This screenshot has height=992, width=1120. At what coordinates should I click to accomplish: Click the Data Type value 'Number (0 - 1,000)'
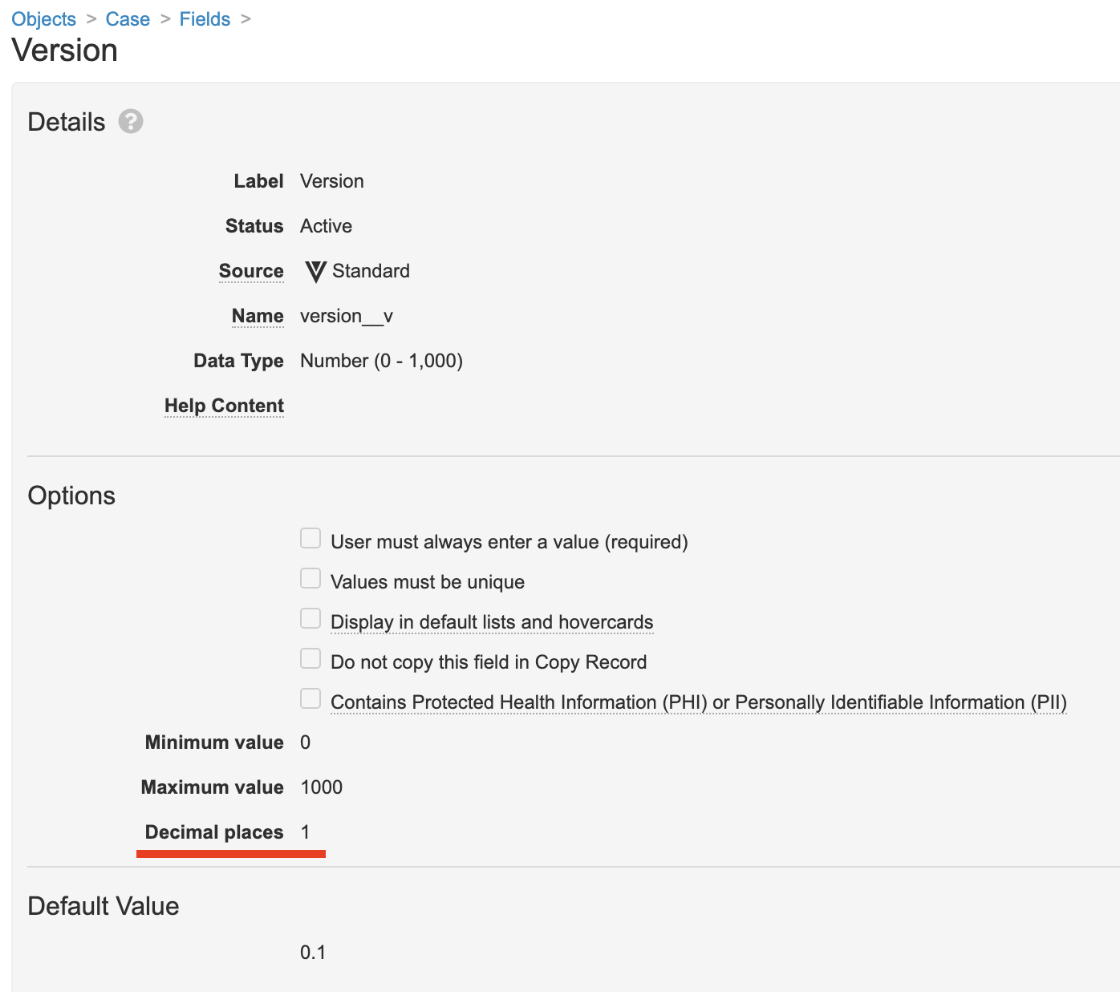[x=381, y=361]
